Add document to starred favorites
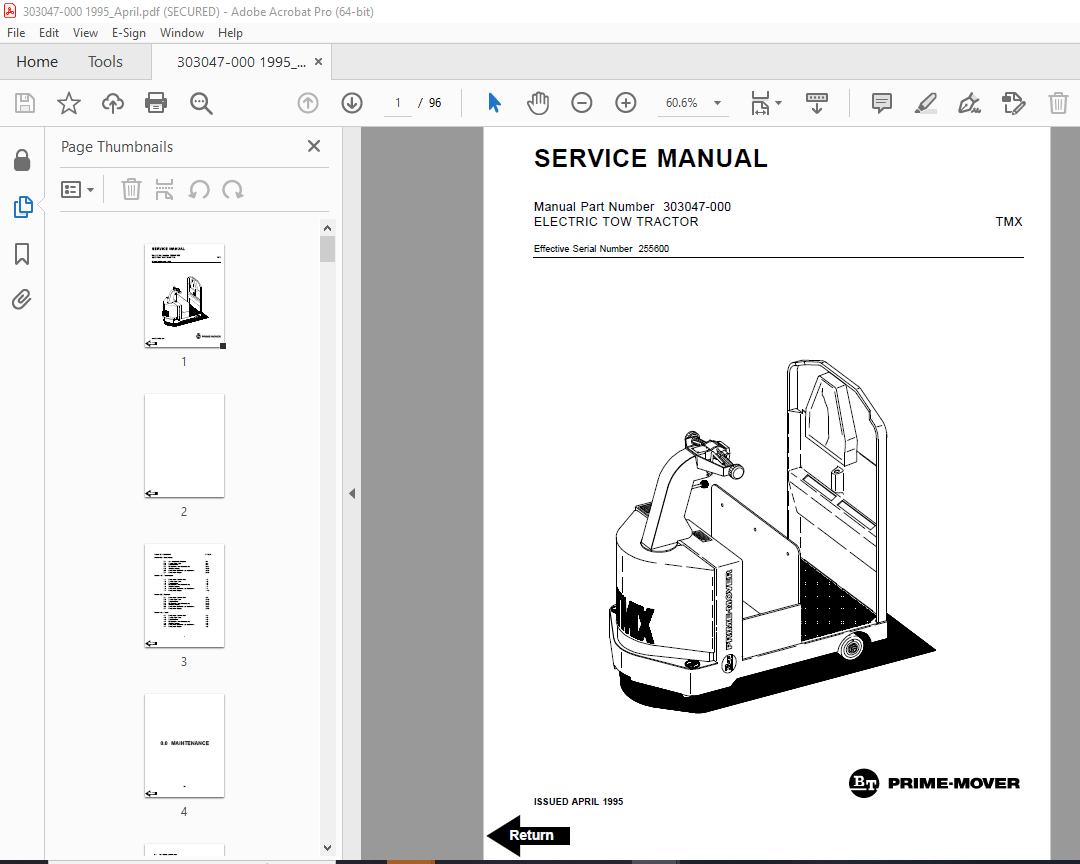Viewport: 1080px width, 864px height. [69, 103]
